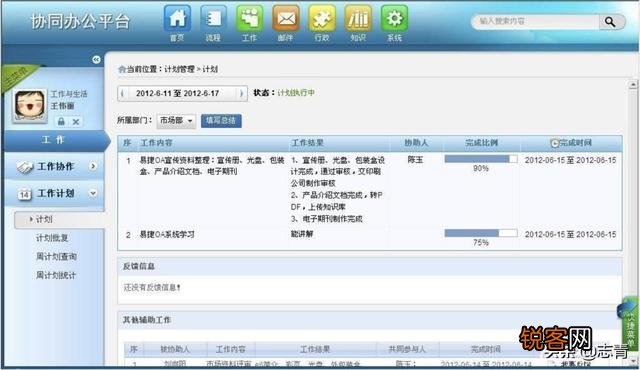640x370 pixels.
Task: Open the 周计划查询 menu item
Action: tap(56, 257)
